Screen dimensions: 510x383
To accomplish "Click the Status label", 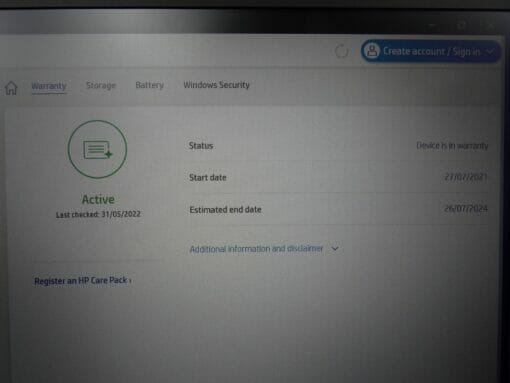I will coord(201,146).
